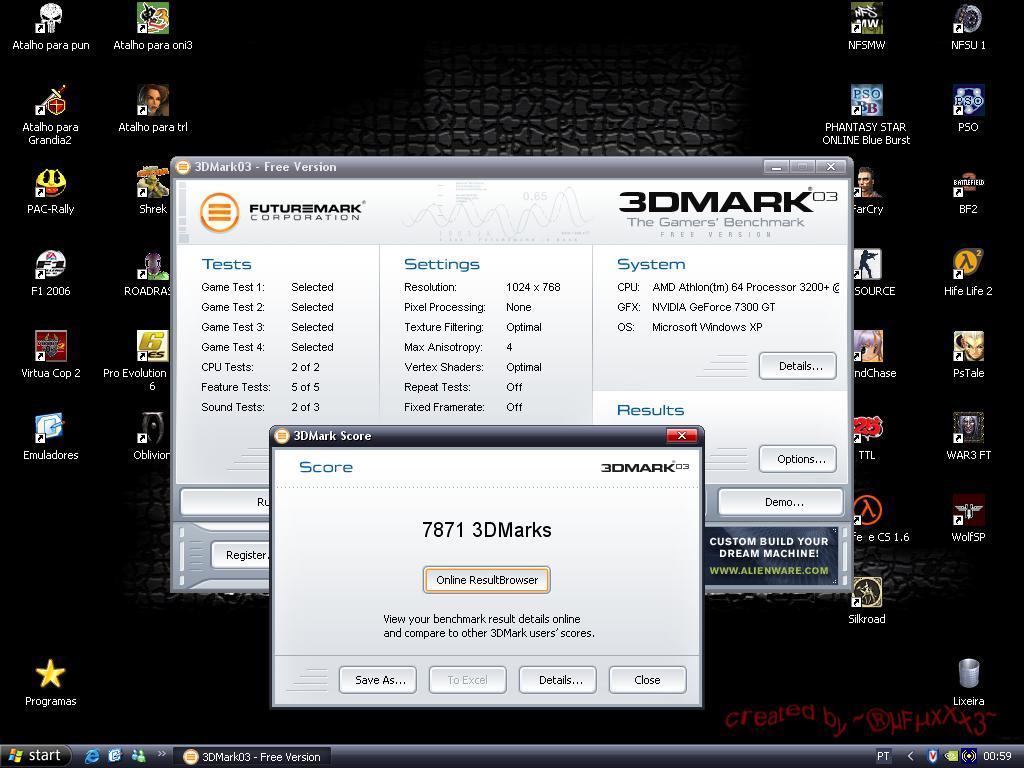Click the Online ResultBrowser button
The image size is (1024, 768).
coord(487,580)
